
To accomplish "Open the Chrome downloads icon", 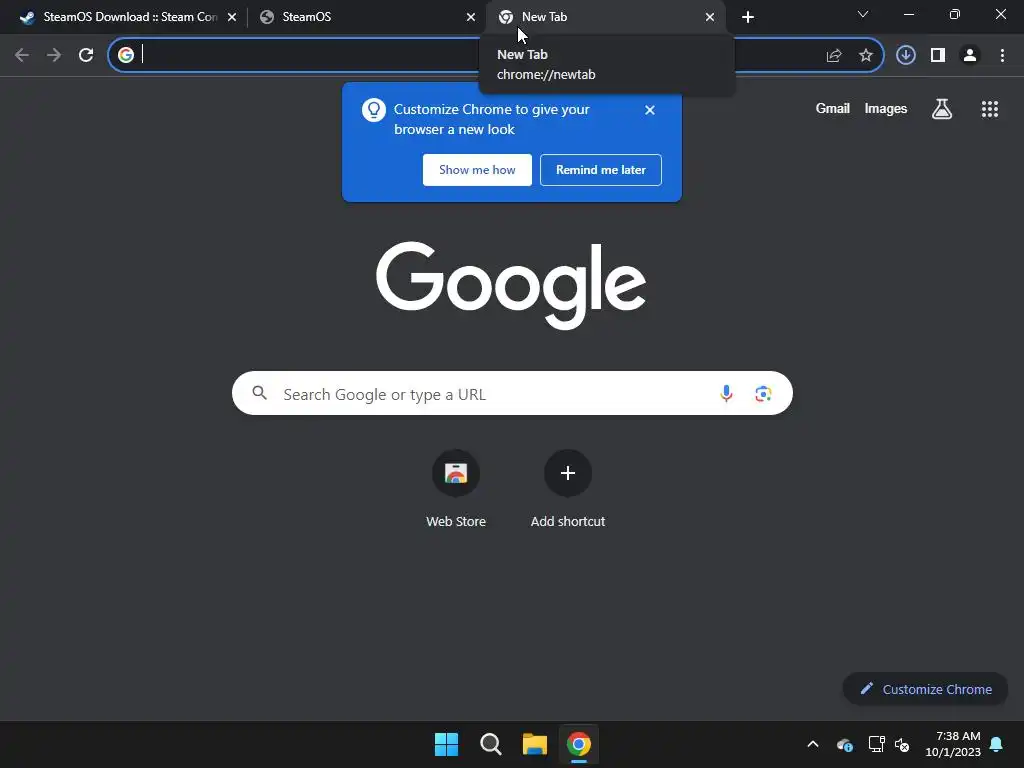I will click(x=906, y=55).
